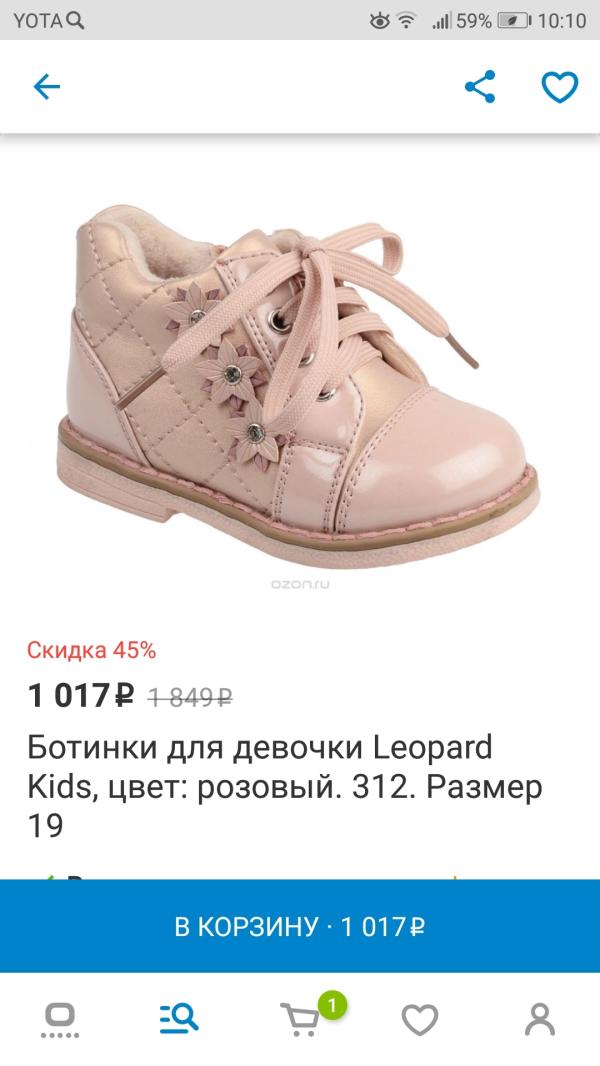Screen dimensions: 600x1066
Task: Click the В КОРЗИНУ add-to-cart button
Action: [x=300, y=926]
